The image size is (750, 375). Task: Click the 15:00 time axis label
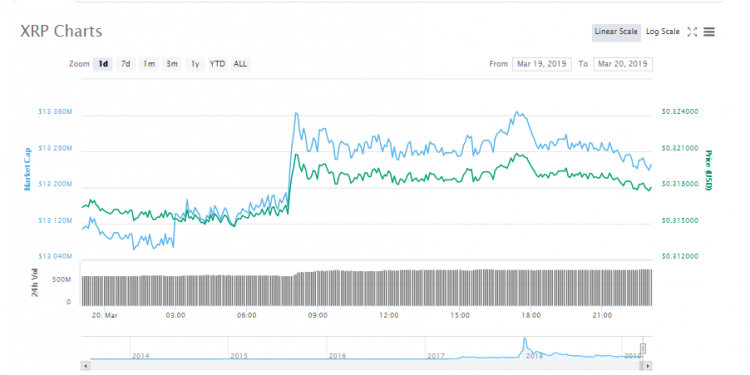click(460, 315)
